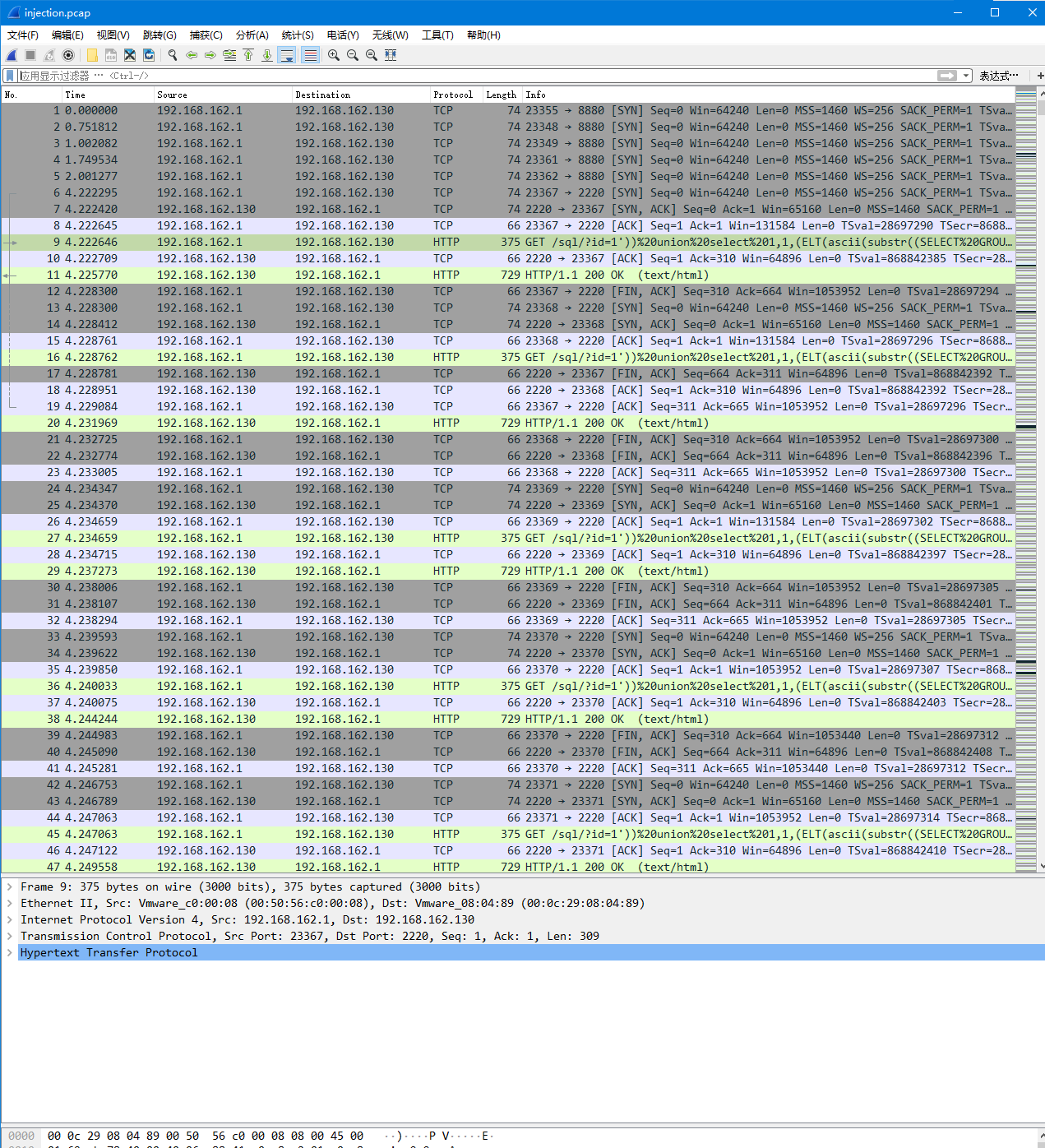Image resolution: width=1045 pixels, height=1148 pixels.
Task: Click the colored packet minimap strip
Action: pos(1026,479)
